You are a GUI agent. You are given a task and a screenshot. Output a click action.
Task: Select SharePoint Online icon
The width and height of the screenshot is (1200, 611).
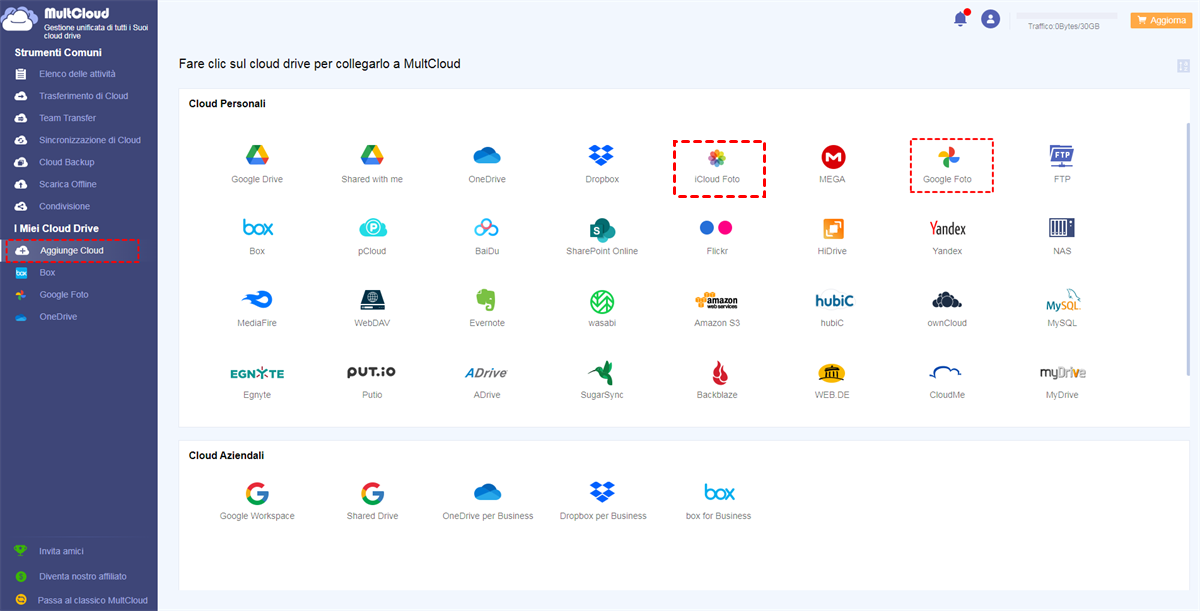[602, 228]
